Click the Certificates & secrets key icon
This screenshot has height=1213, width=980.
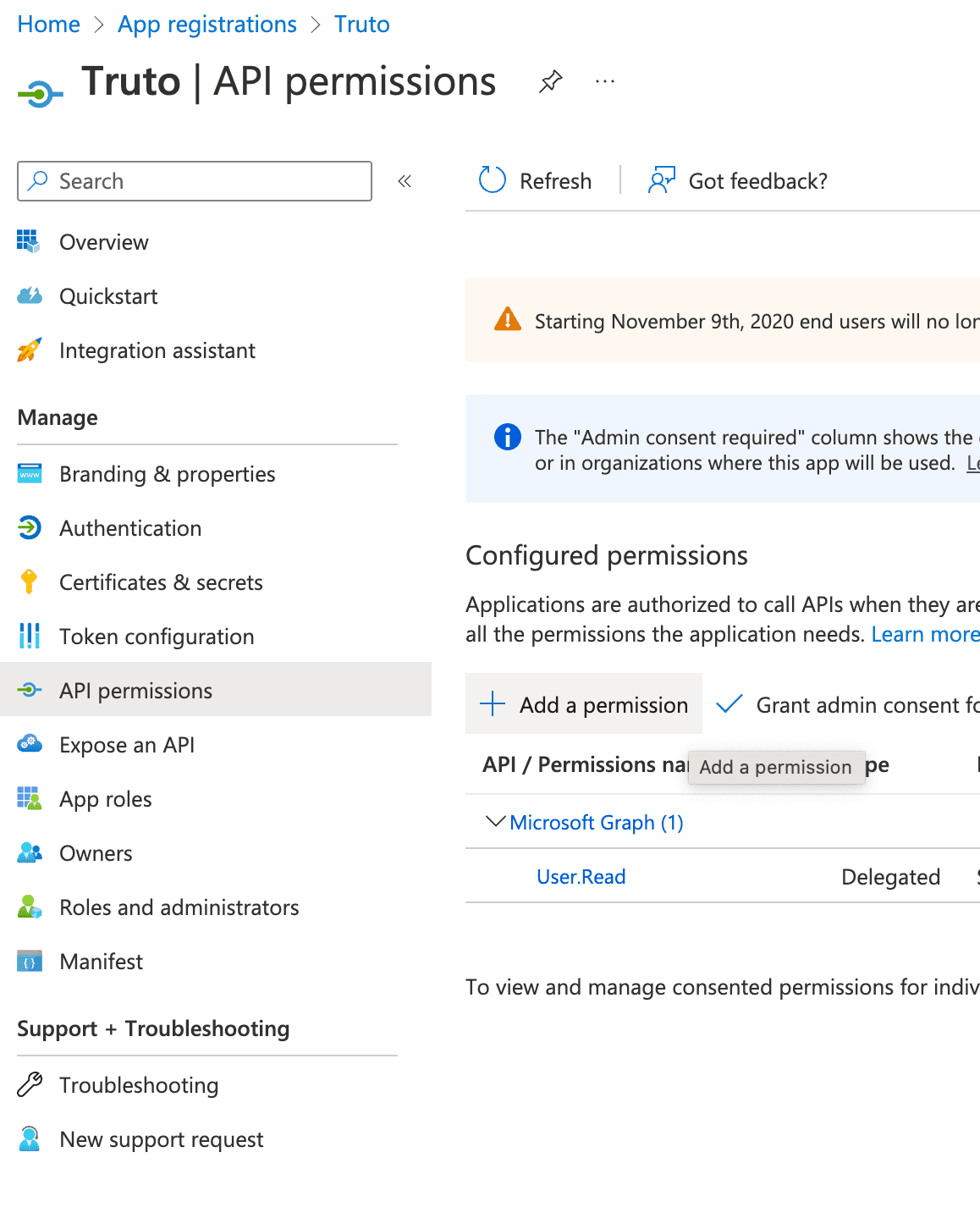[28, 582]
